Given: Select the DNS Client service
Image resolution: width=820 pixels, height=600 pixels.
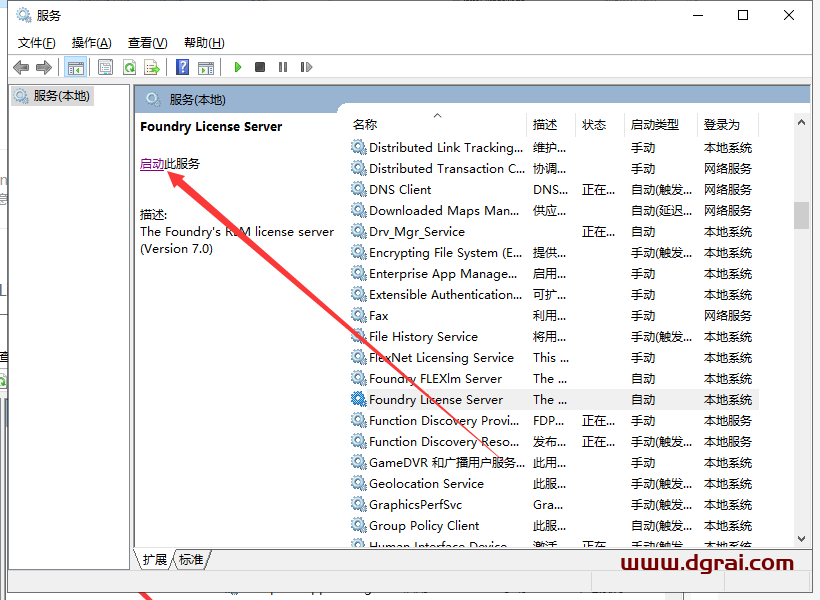Looking at the screenshot, I should pyautogui.click(x=553, y=189).
